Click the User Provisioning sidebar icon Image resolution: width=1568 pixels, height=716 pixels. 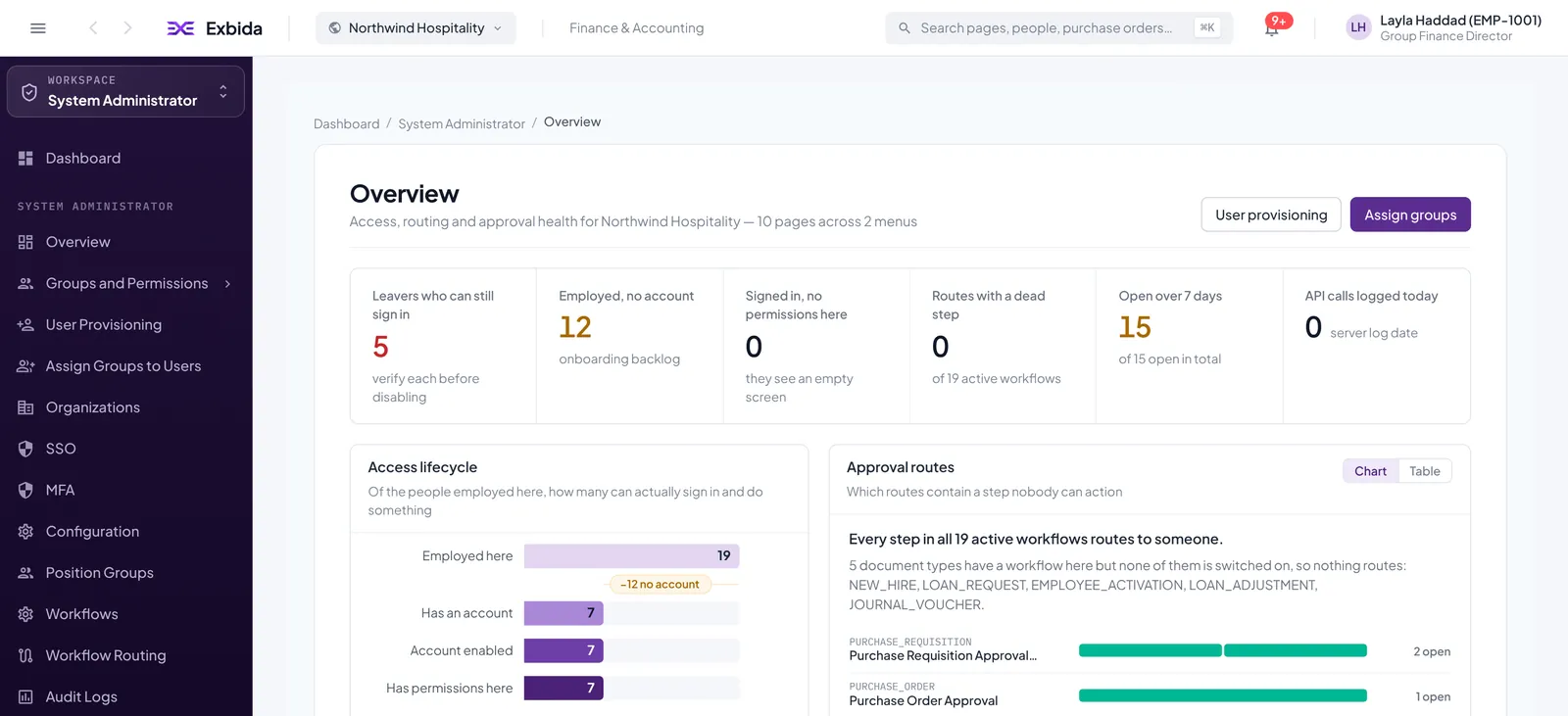[25, 325]
